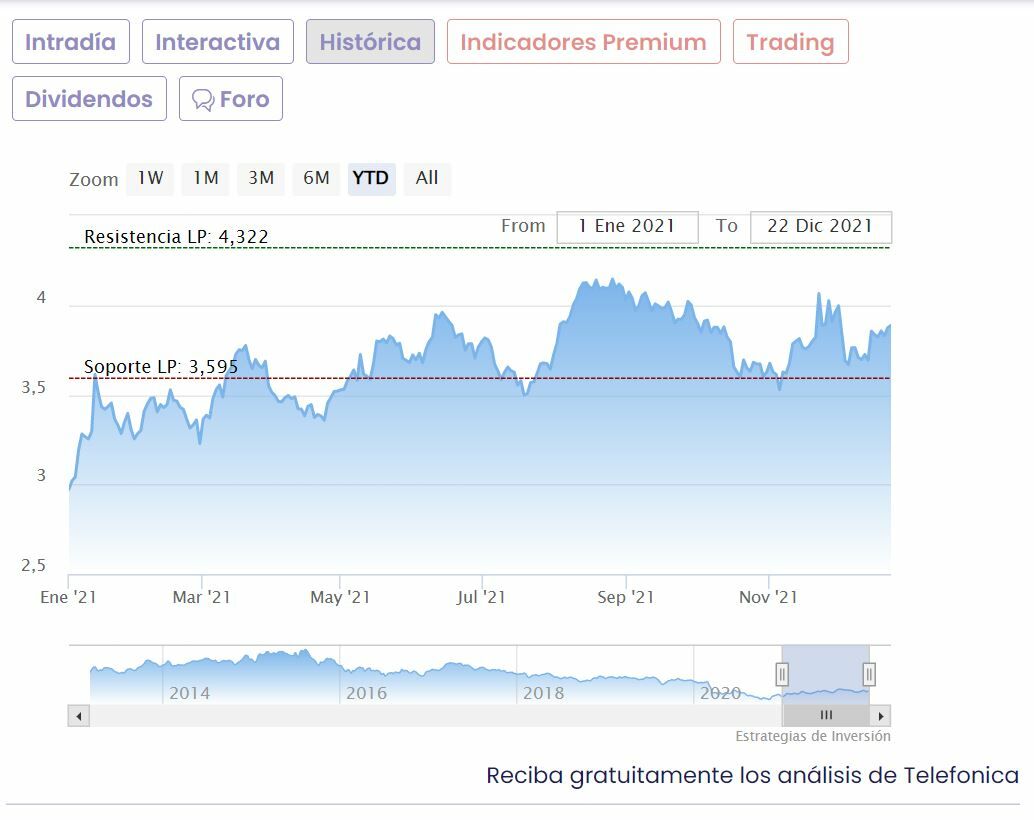Click the navigator scrollbar thumb
This screenshot has height=820, width=1034.
[x=826, y=716]
